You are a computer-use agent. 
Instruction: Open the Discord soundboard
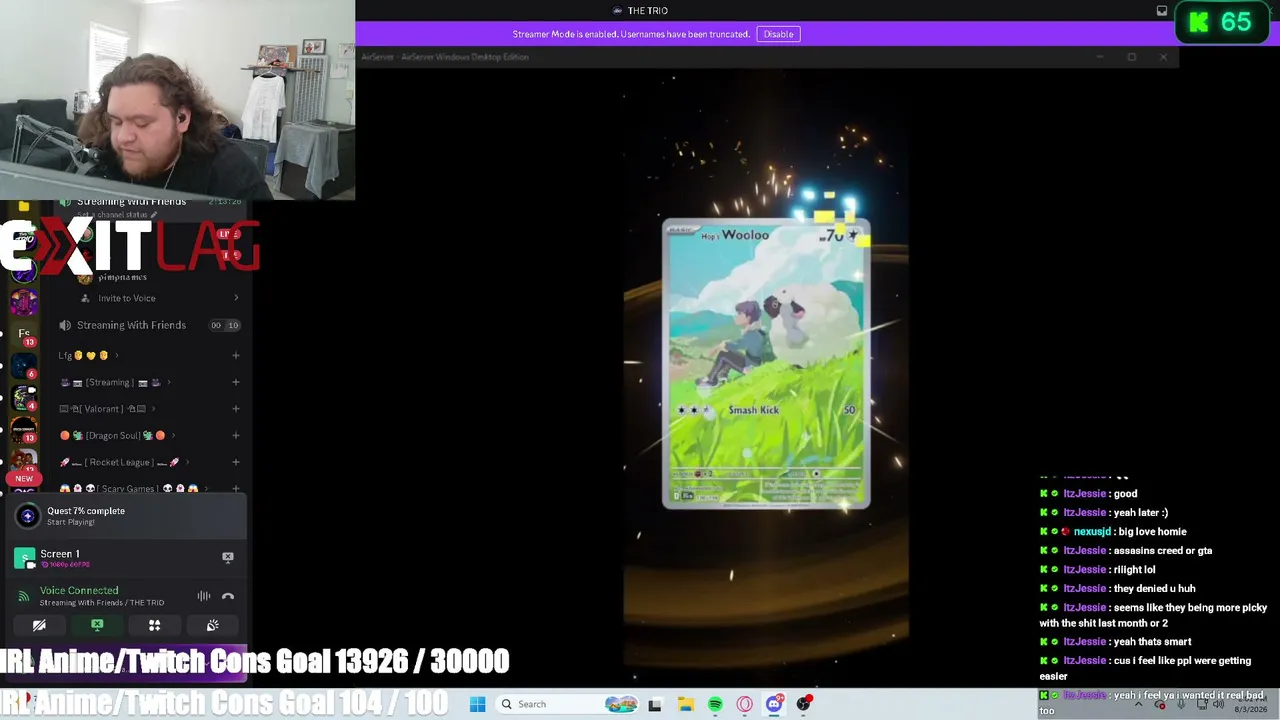213,625
